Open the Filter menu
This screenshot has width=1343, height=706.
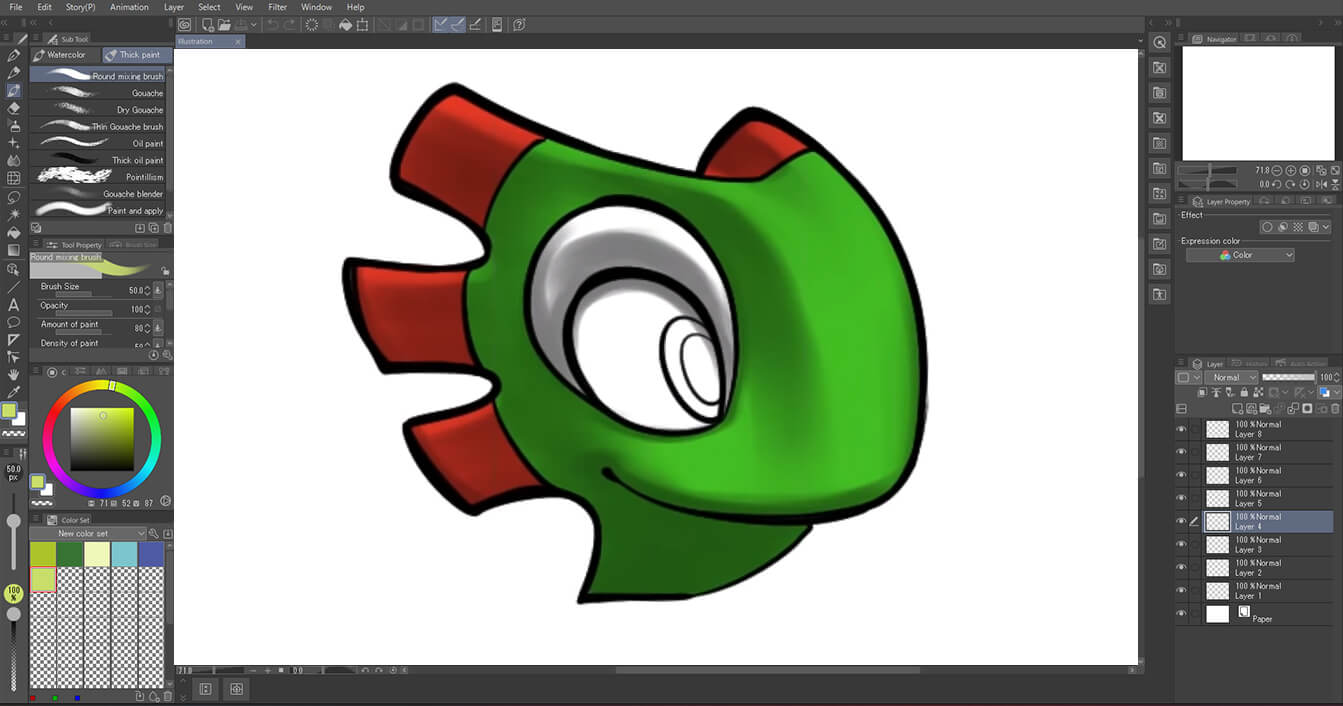click(x=277, y=7)
